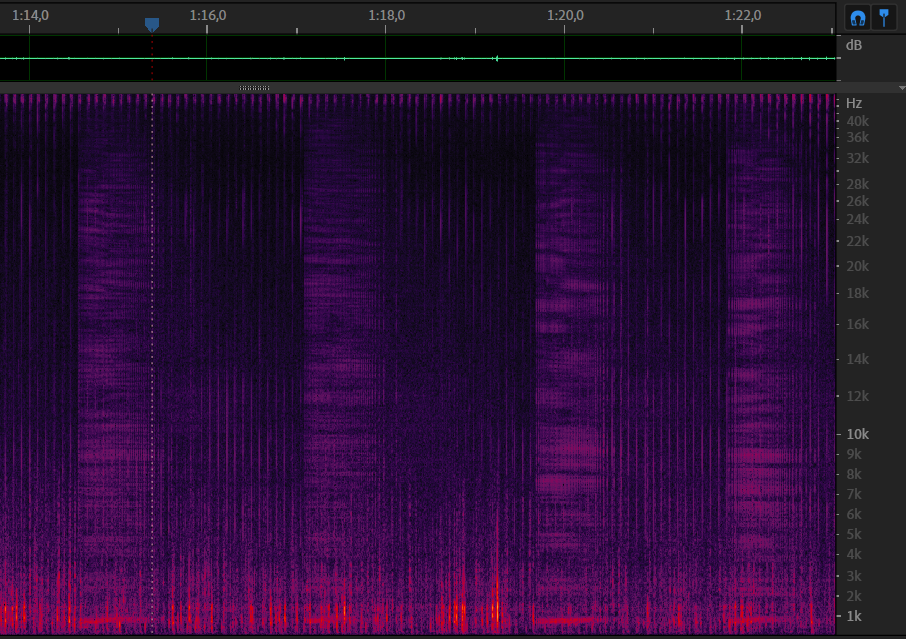906x639 pixels.
Task: Click the 40k frequency scale mark
Action: tap(857, 121)
